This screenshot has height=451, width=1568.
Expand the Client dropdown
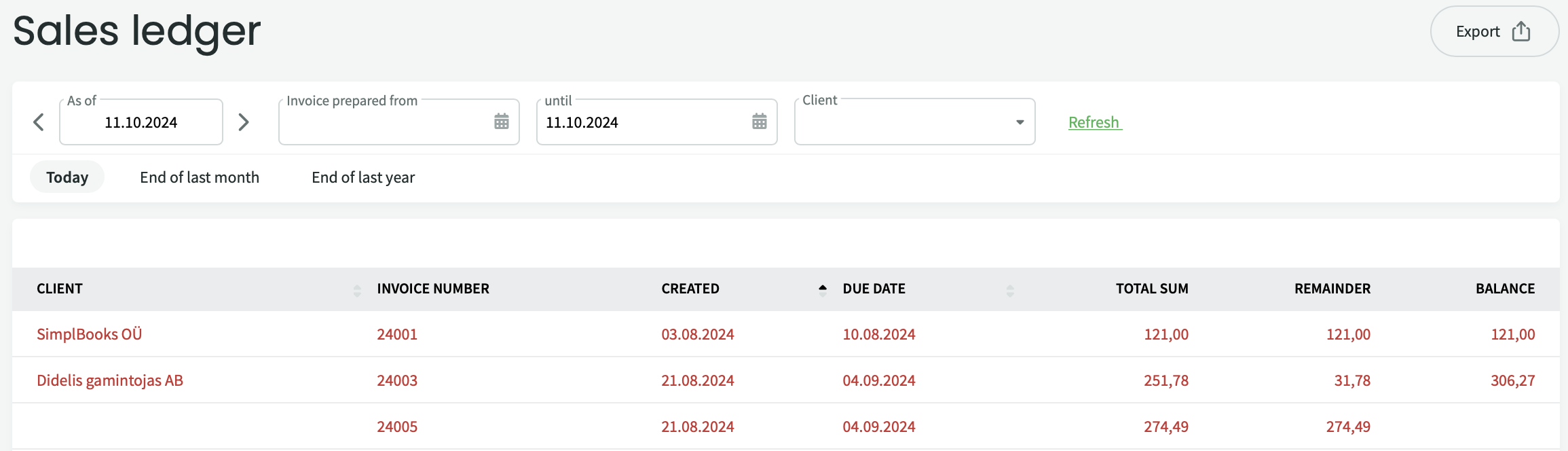pos(1019,122)
